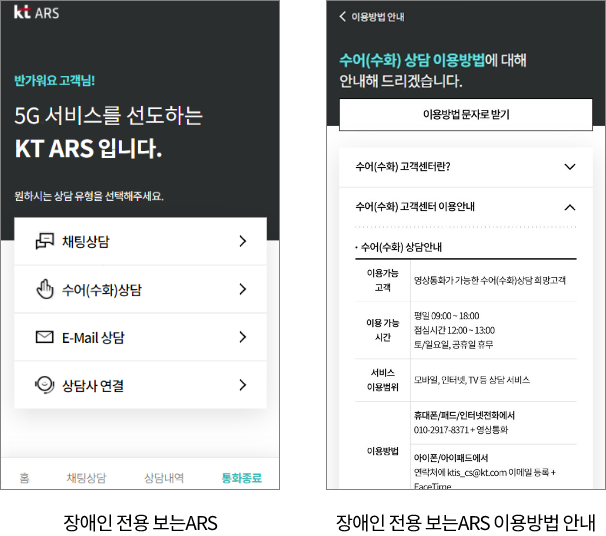Click the 이용방법 문자로 받기 button
Screen dimensions: 606x536
pos(466,115)
